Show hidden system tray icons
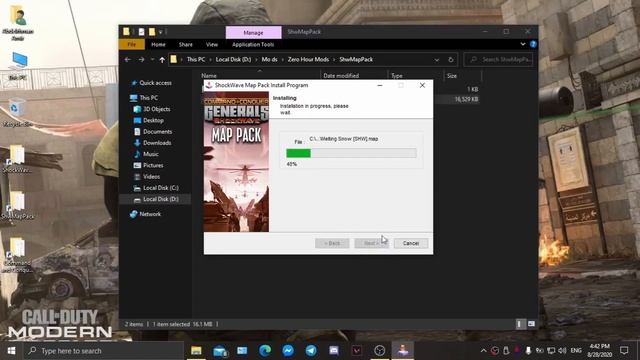Screen dimensions: 640x360 483,350
